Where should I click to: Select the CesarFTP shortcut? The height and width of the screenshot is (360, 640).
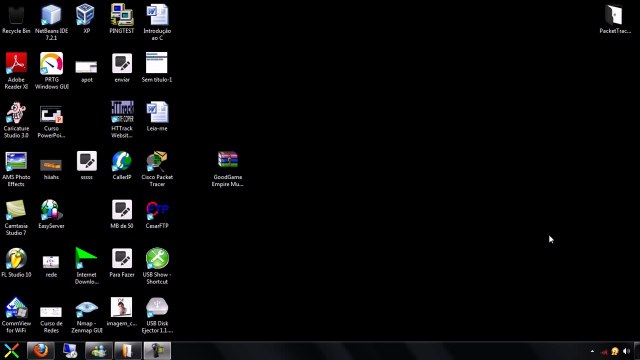click(x=157, y=214)
